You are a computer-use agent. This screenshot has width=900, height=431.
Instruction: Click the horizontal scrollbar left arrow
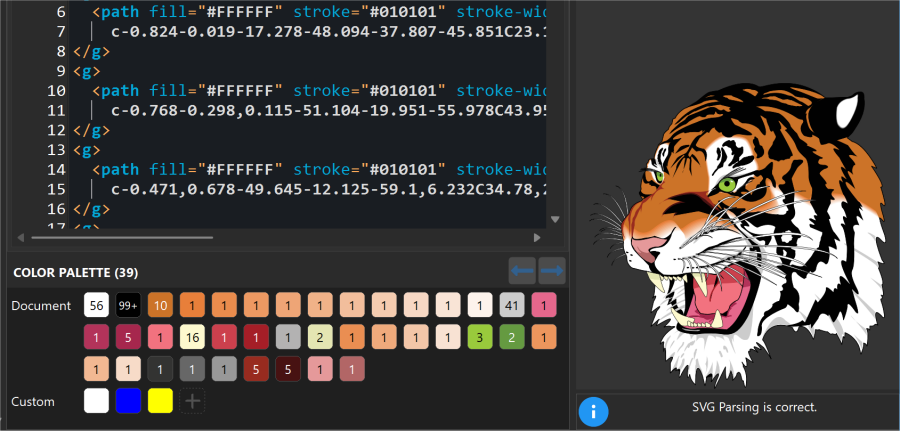coord(21,237)
